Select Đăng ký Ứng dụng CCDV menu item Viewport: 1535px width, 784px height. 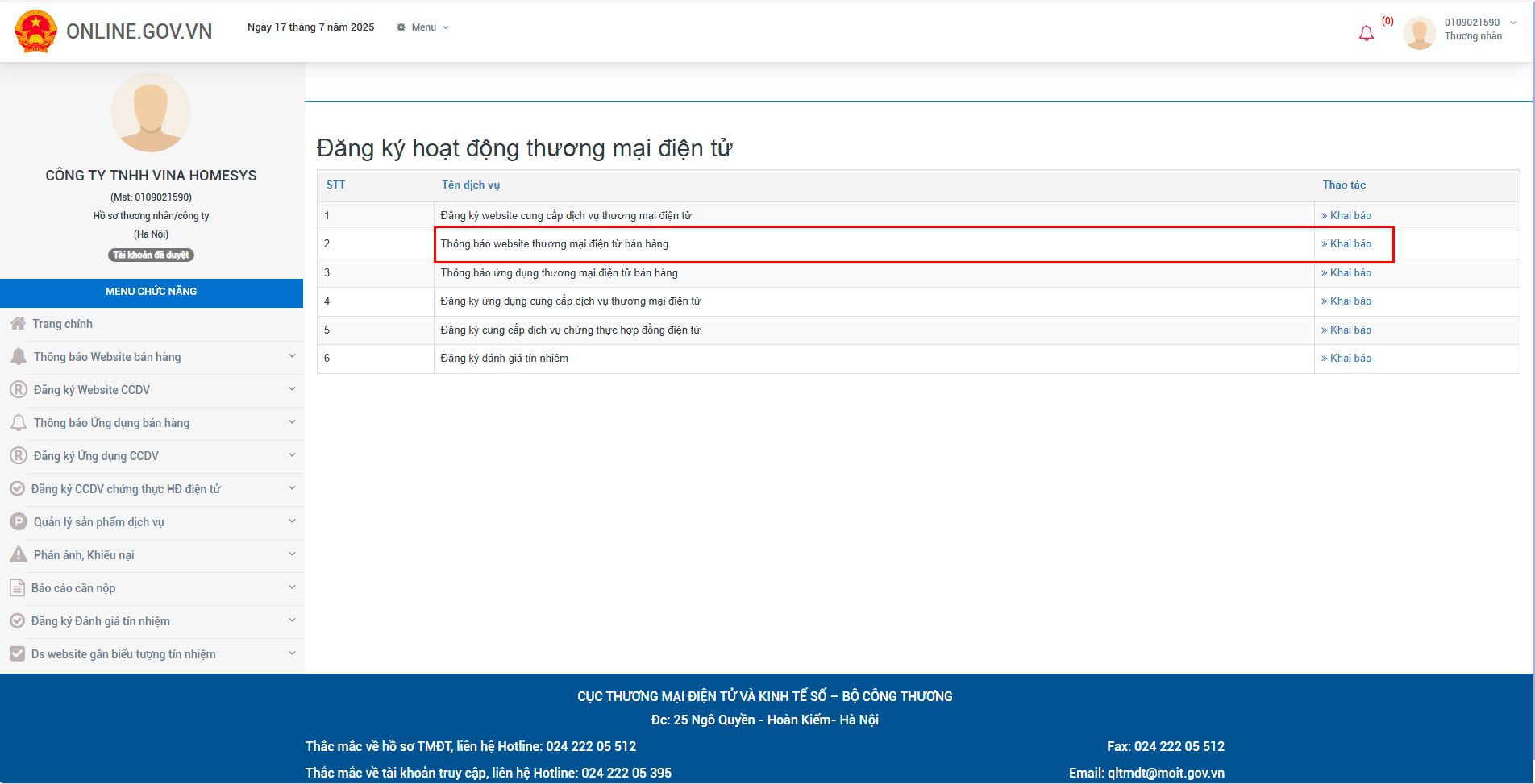96,456
